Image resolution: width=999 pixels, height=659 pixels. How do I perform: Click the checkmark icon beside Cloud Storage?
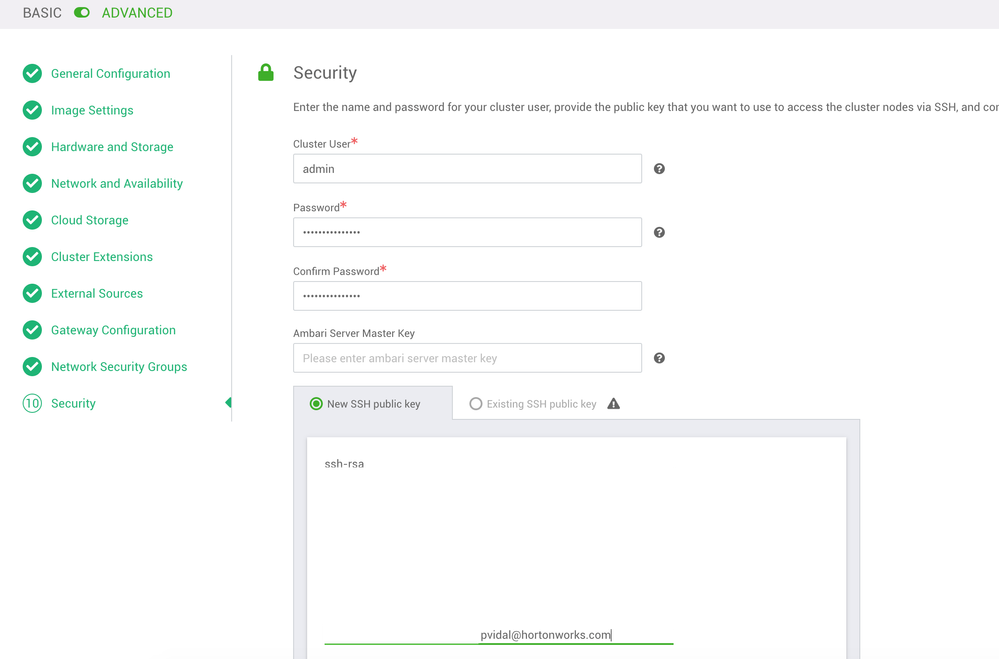pyautogui.click(x=31, y=220)
